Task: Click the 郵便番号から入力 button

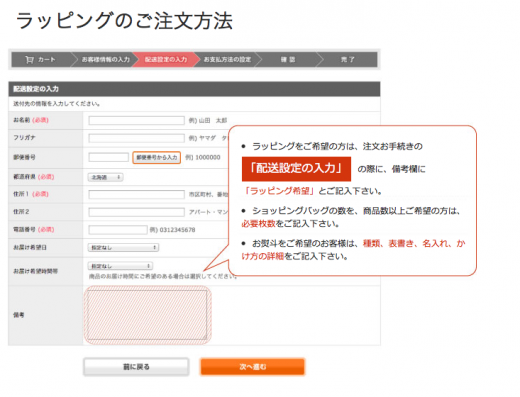Action: click(x=157, y=157)
